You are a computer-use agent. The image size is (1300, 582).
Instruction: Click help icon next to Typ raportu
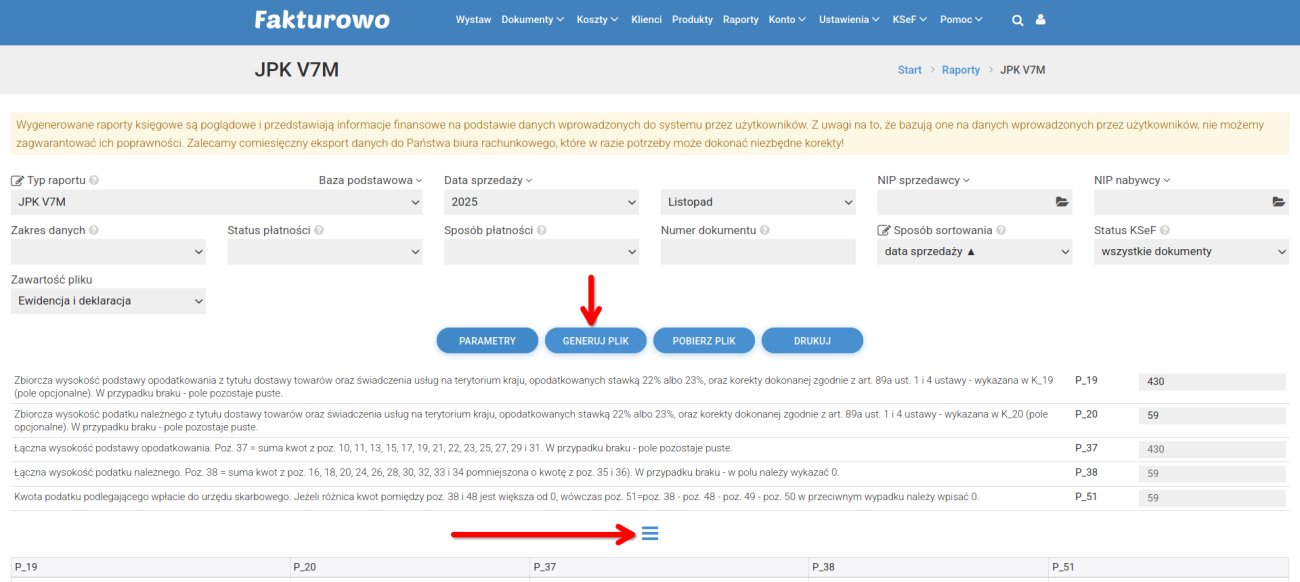[x=94, y=181]
